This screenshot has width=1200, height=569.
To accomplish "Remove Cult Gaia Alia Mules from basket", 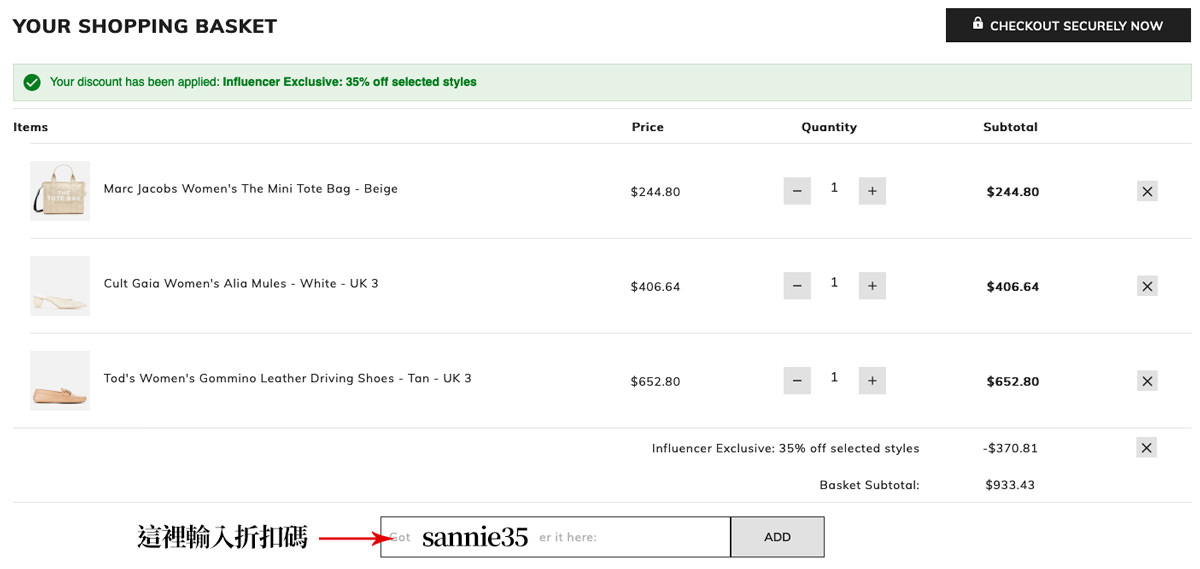I will (x=1147, y=286).
